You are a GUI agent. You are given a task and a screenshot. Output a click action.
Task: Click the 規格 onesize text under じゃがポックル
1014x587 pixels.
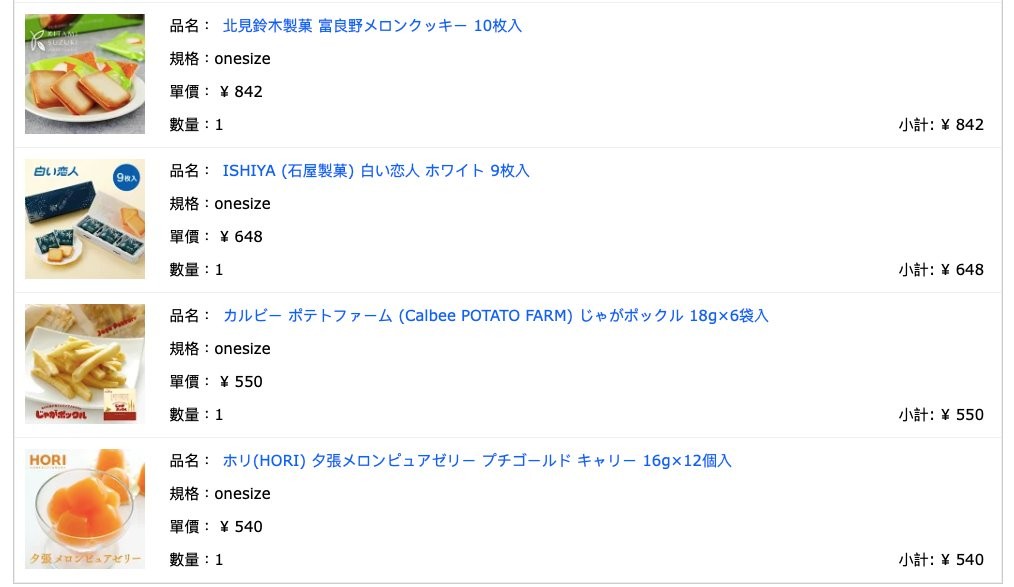pos(220,348)
